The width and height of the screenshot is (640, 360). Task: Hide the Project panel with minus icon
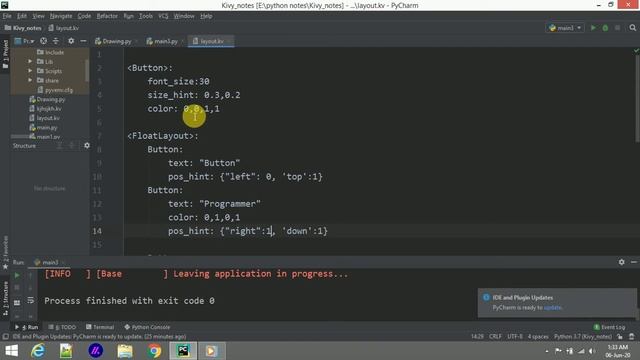pos(83,41)
